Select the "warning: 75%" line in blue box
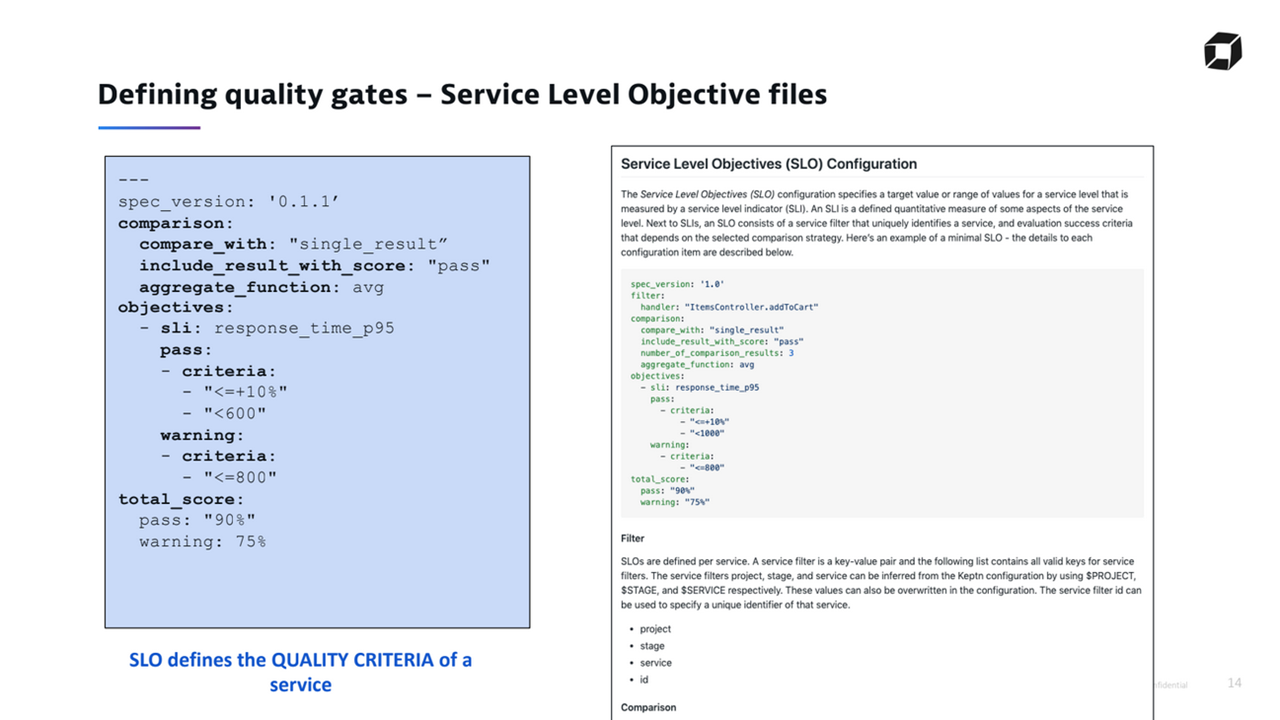This screenshot has height=720, width=1280. click(x=202, y=541)
